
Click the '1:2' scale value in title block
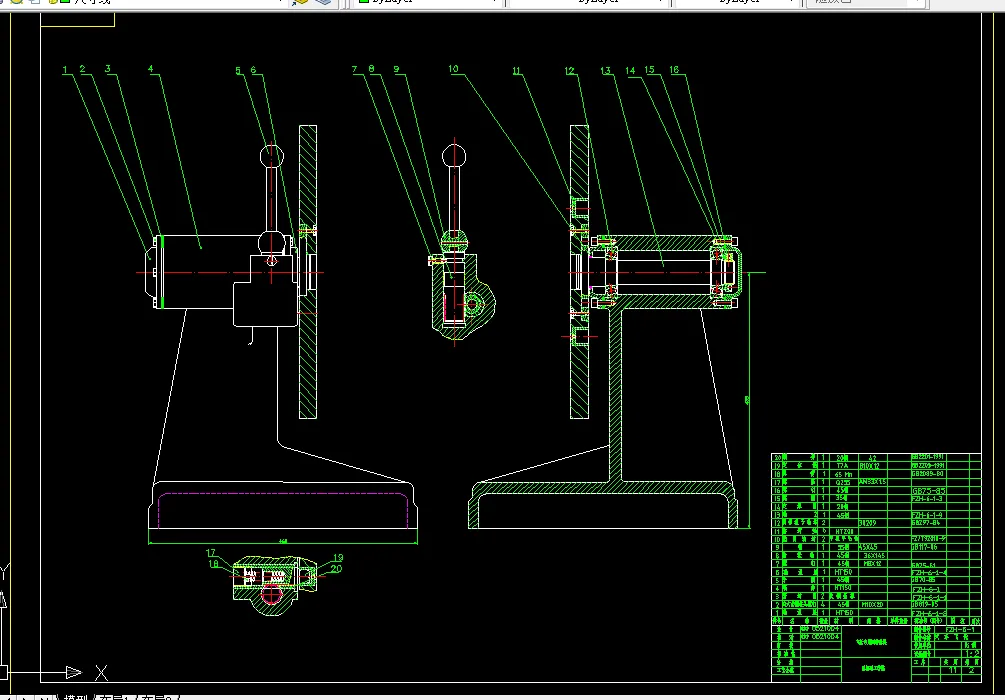972,653
